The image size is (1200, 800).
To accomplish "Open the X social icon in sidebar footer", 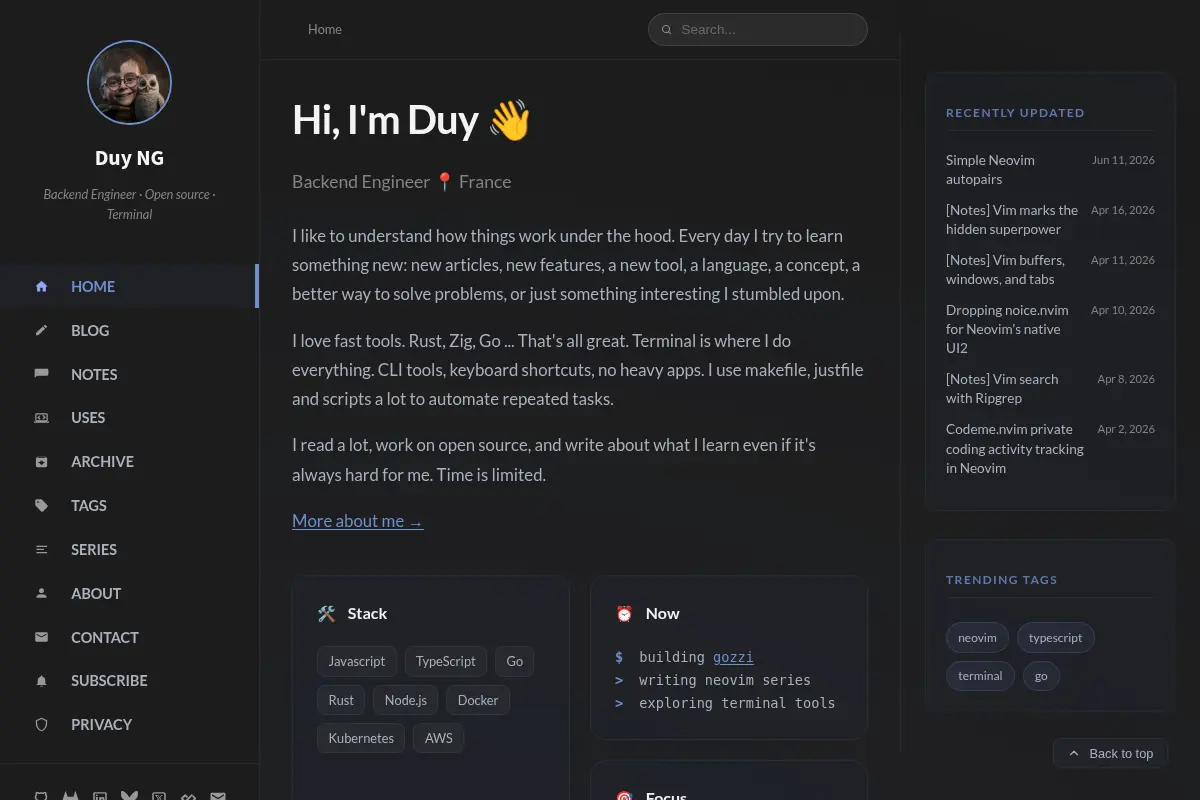I will click(158, 796).
